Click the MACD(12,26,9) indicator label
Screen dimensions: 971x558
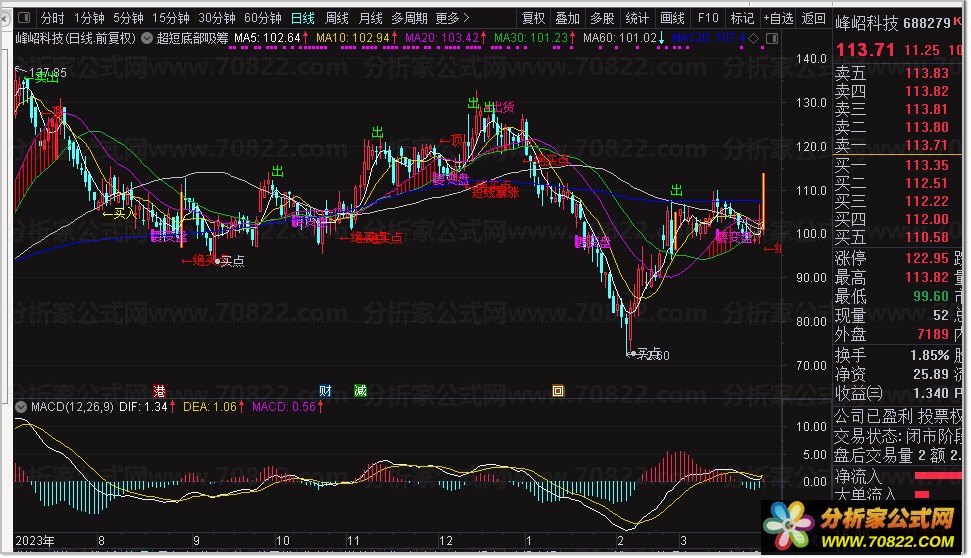72,407
